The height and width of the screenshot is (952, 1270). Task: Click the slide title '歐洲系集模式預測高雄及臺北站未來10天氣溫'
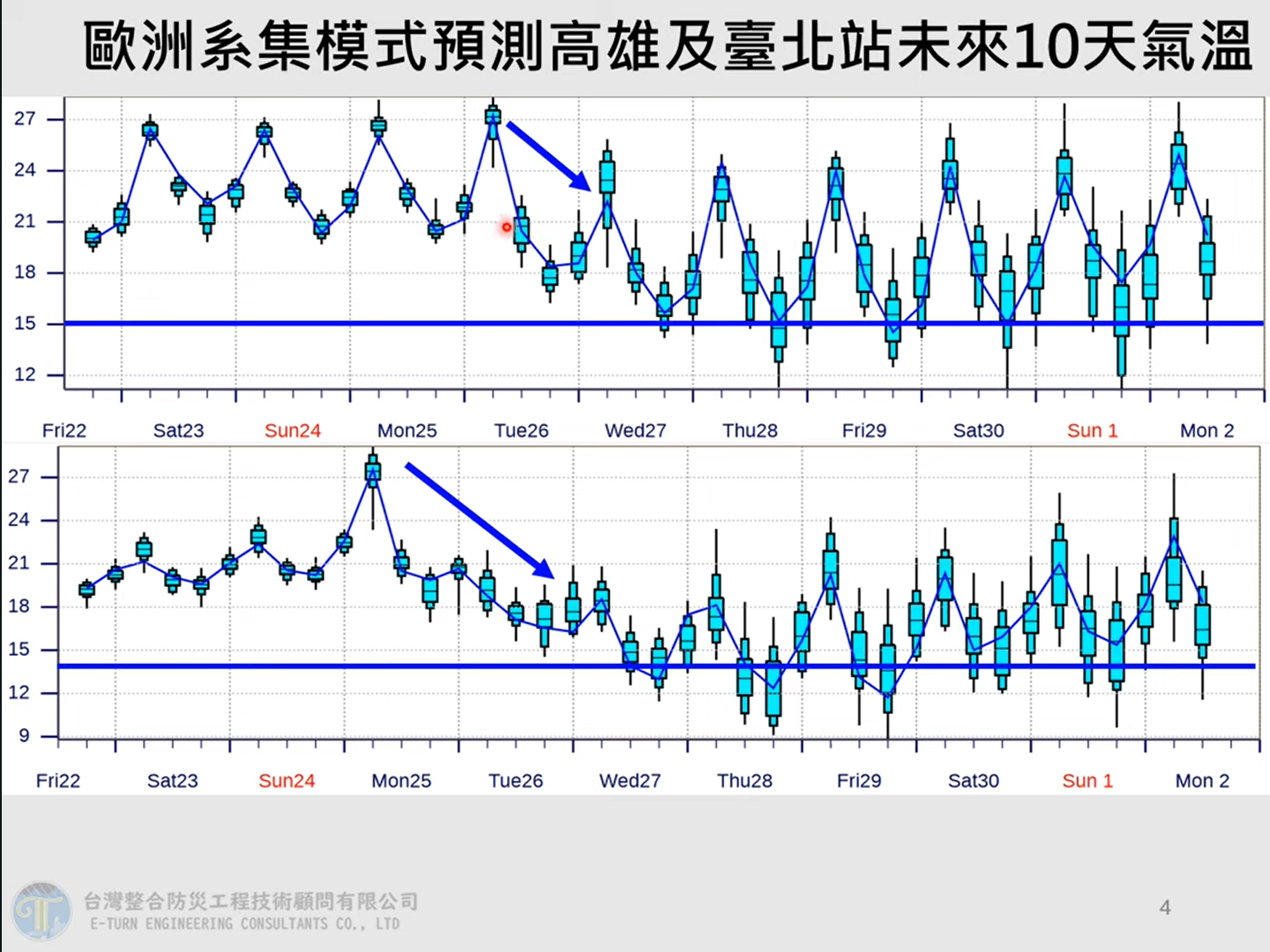(669, 47)
